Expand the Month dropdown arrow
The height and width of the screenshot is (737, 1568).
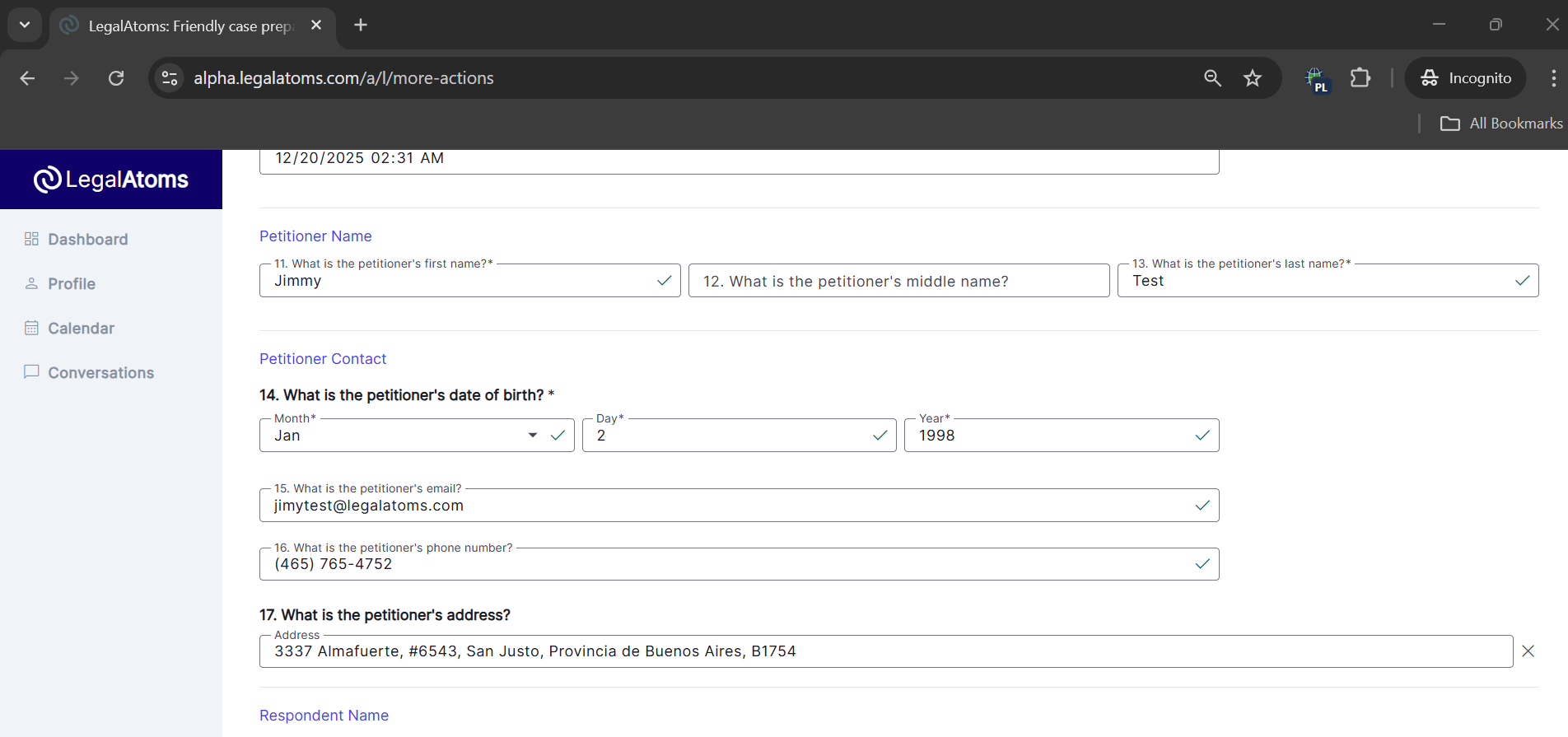533,436
